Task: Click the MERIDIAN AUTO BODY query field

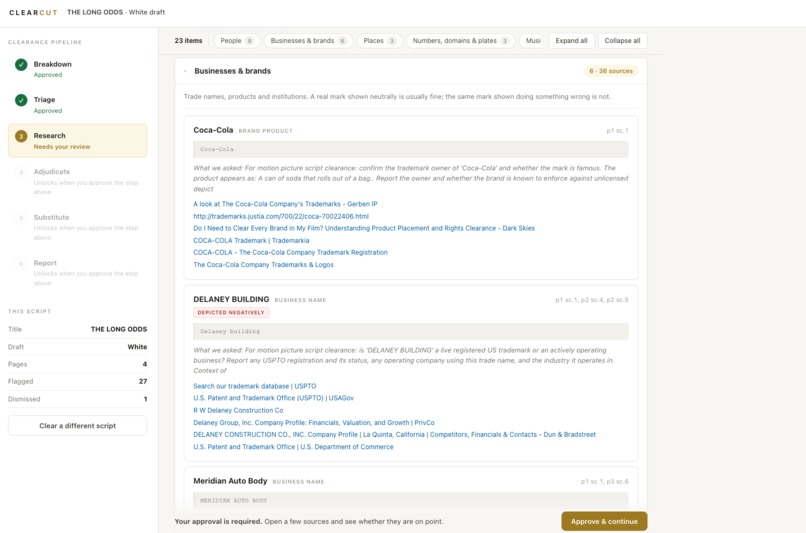Action: (411, 500)
